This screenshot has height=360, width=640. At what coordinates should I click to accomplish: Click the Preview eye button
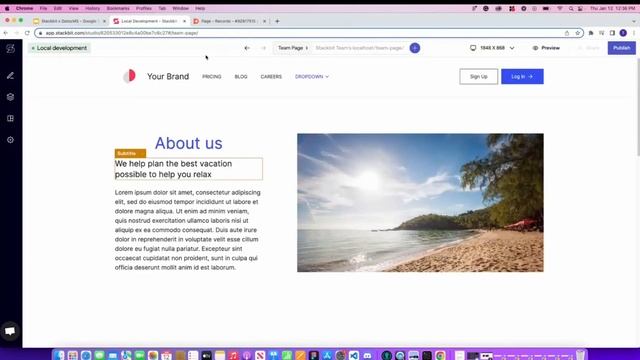point(546,48)
